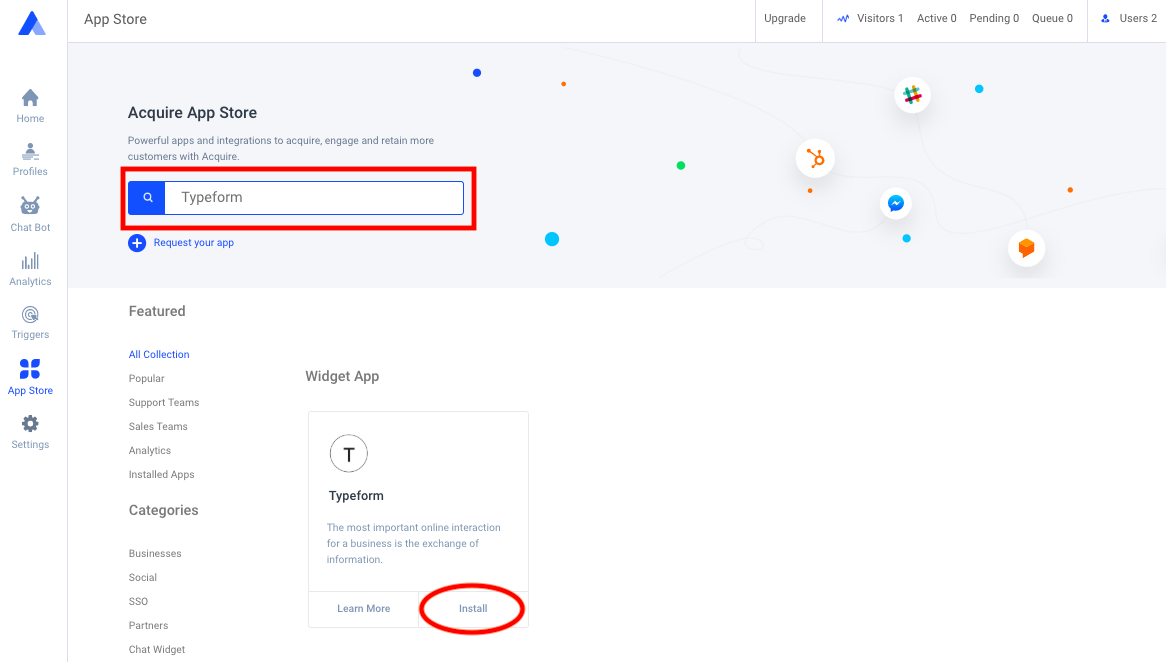Click the orange cube app icon

(1026, 248)
